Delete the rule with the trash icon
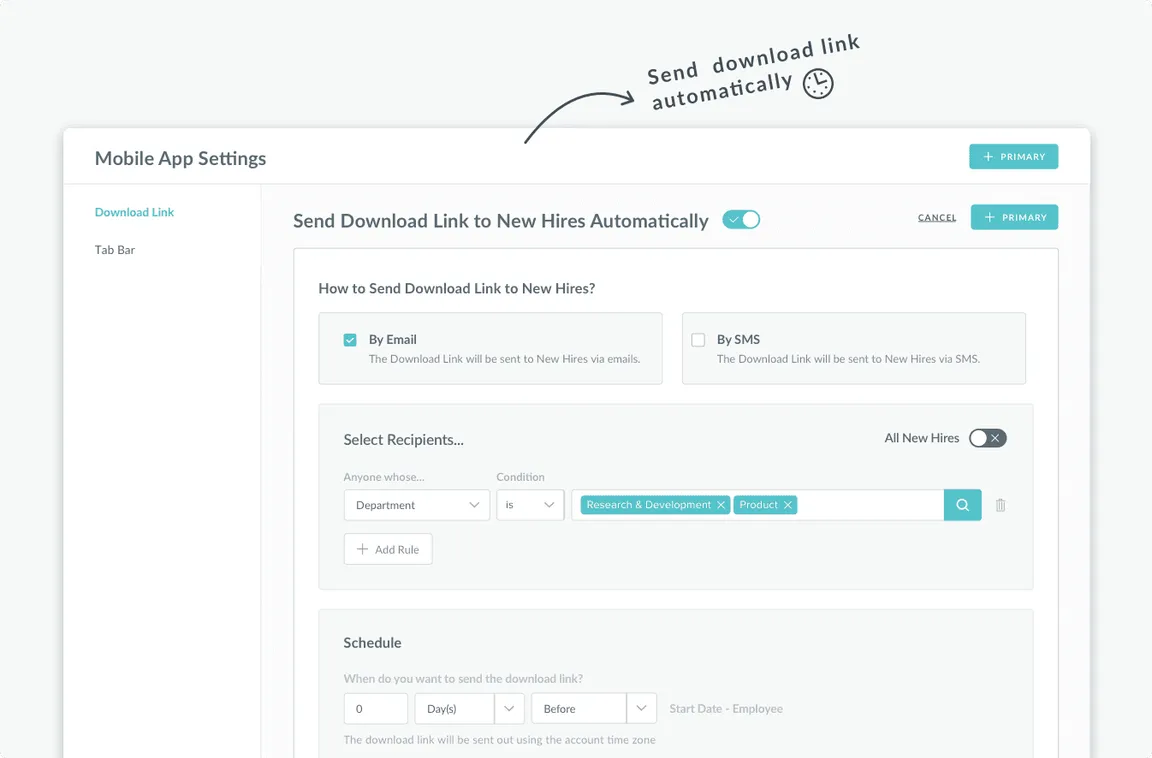 (1001, 505)
